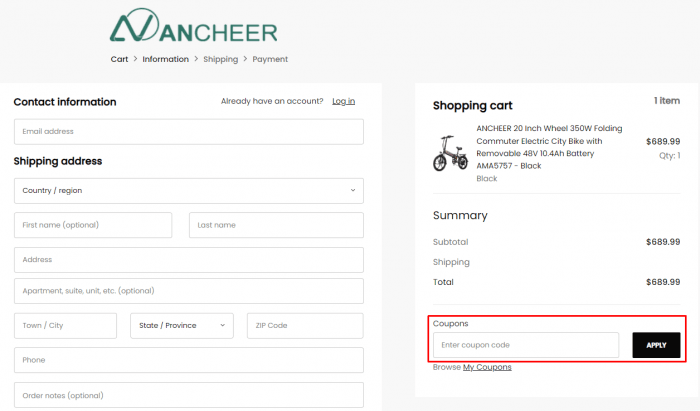The image size is (700, 411).
Task: Click the Subtotal $689.99 amount
Action: pos(663,242)
